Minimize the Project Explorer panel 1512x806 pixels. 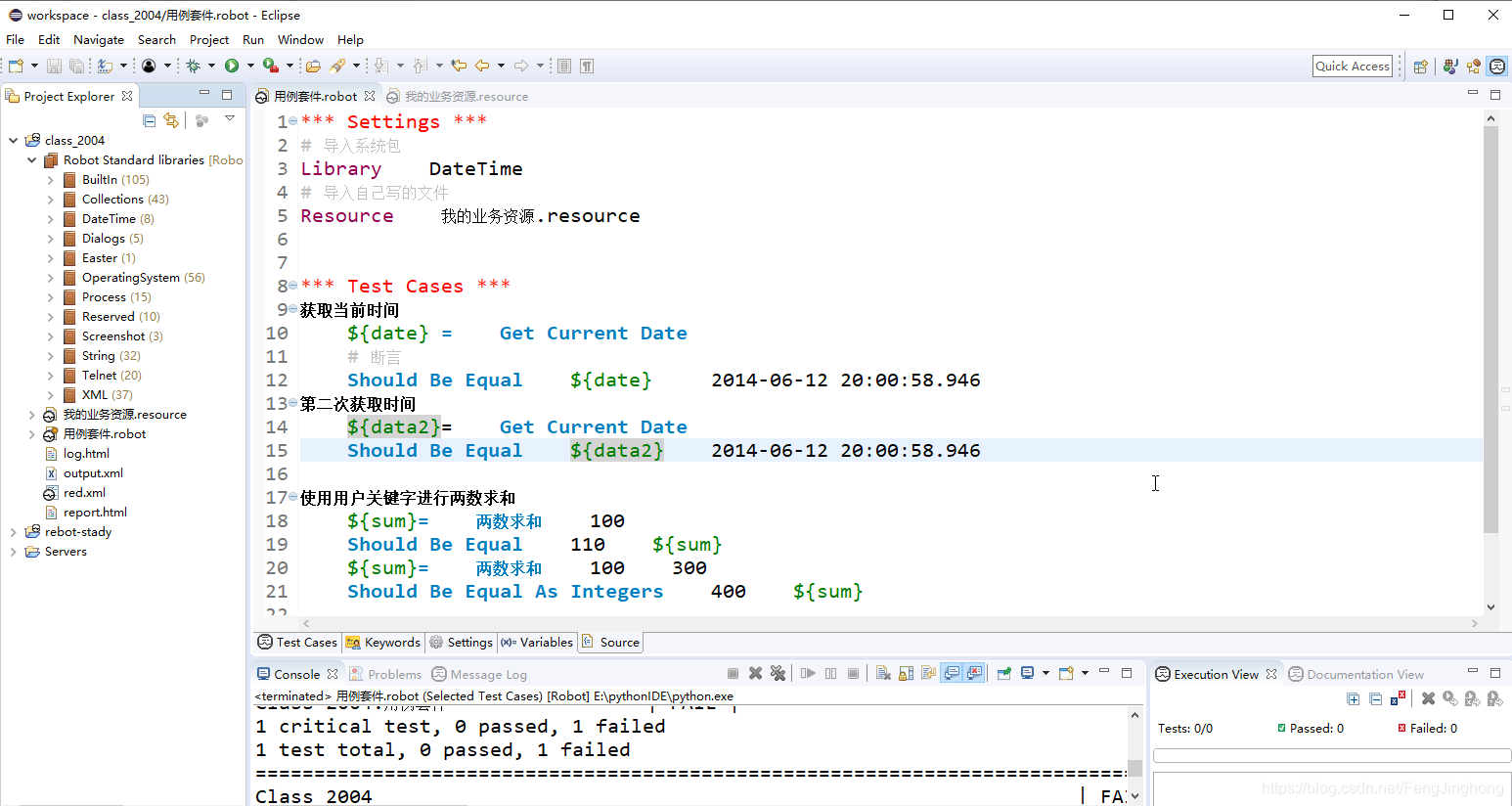[x=204, y=94]
